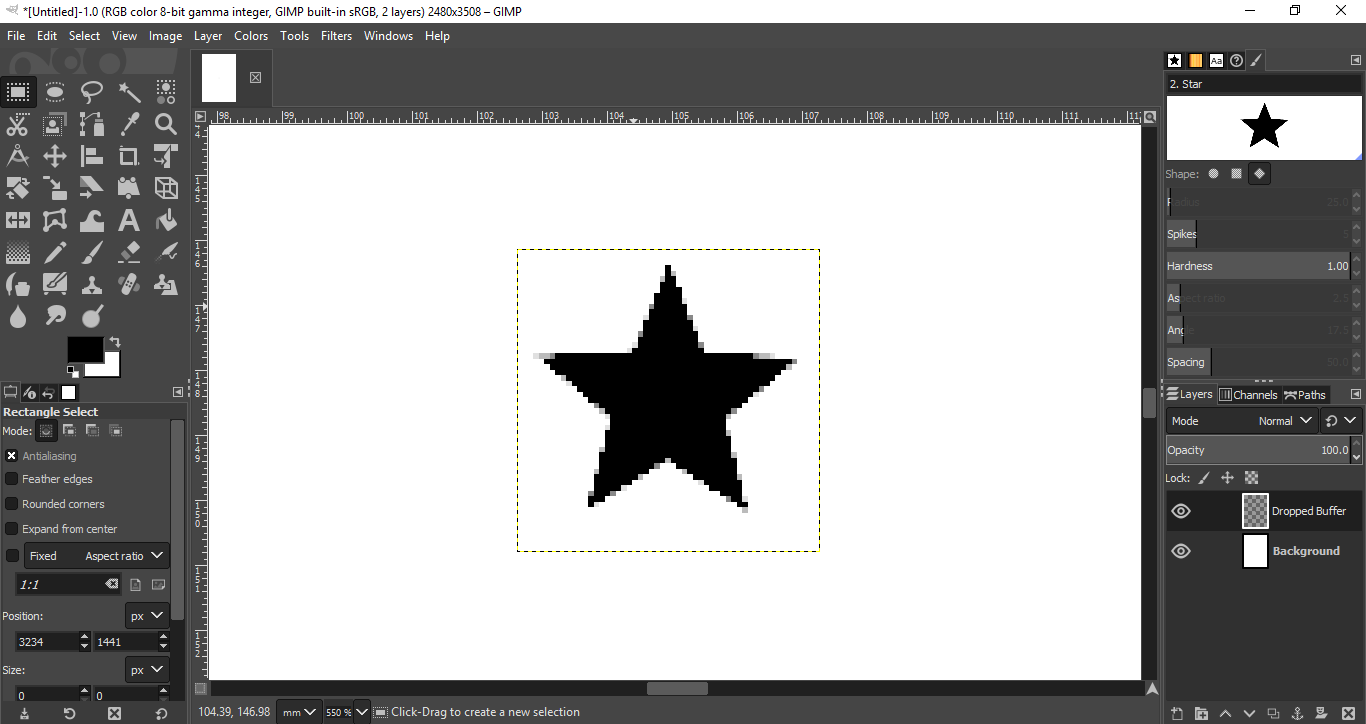Select the Move tool
This screenshot has height=724, width=1366.
(55, 156)
